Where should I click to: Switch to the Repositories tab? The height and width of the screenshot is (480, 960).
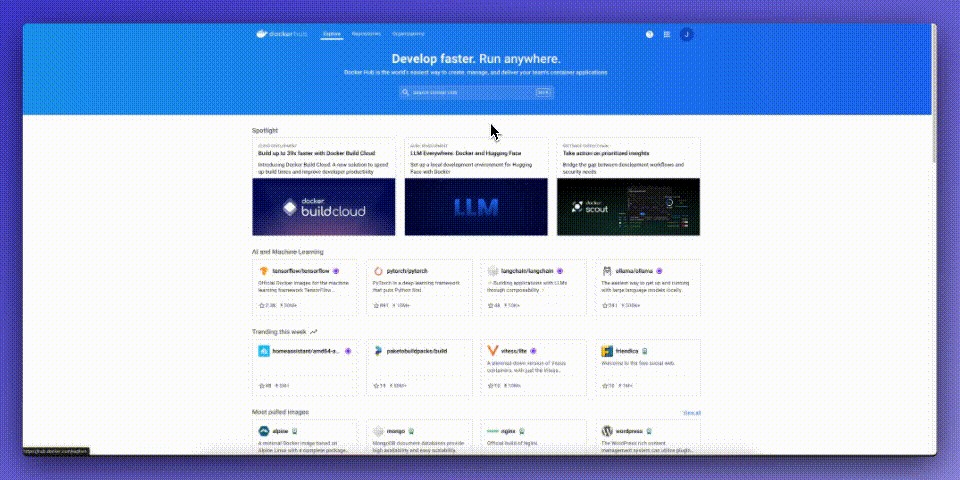367,34
